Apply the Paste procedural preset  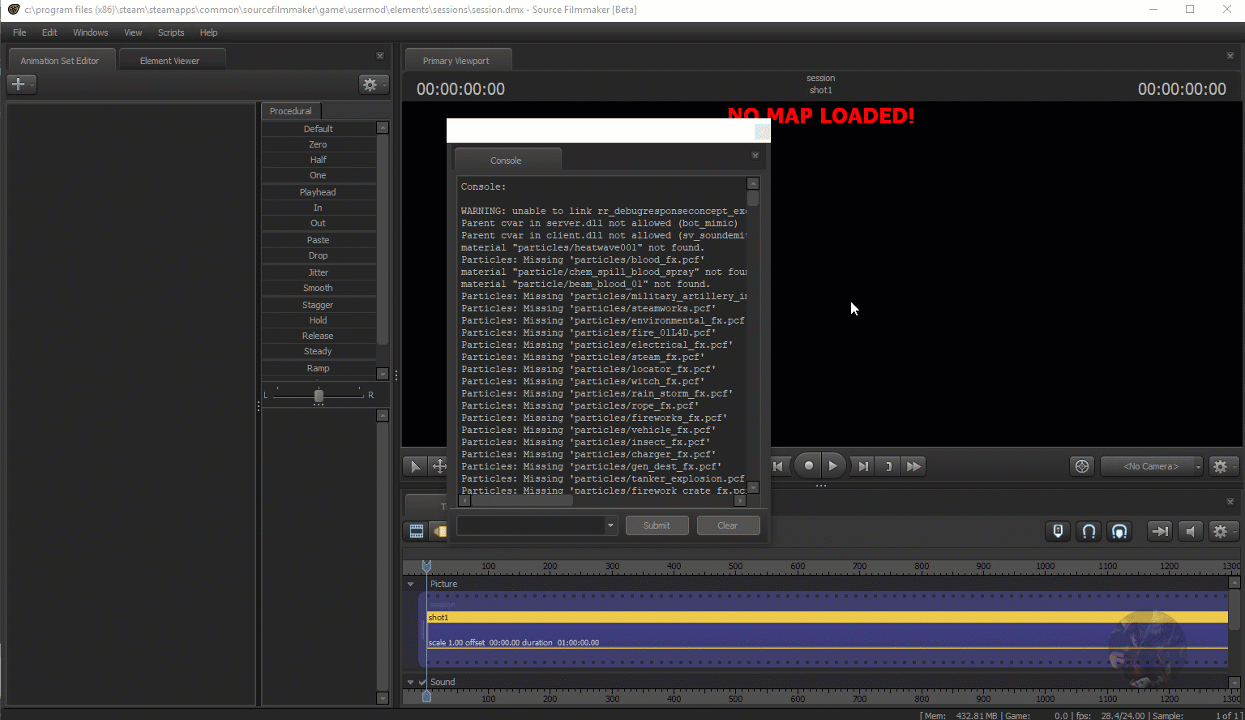pyautogui.click(x=318, y=240)
